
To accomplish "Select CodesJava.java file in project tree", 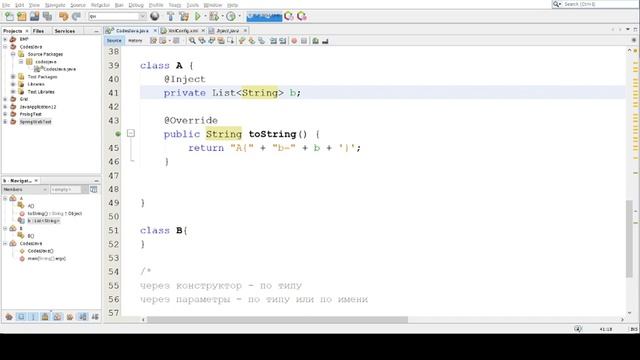I will pyautogui.click(x=60, y=69).
